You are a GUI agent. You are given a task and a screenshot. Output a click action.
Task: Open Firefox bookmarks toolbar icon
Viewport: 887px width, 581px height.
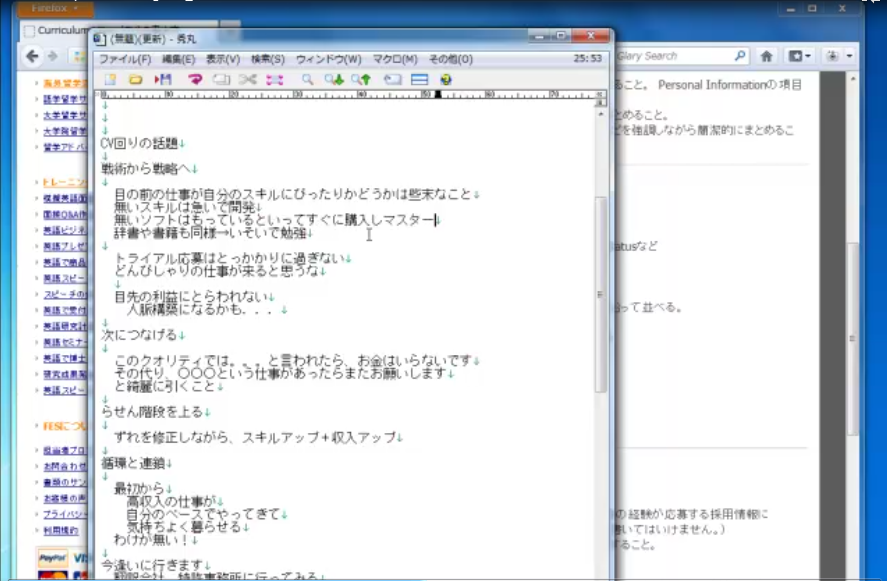coord(800,56)
